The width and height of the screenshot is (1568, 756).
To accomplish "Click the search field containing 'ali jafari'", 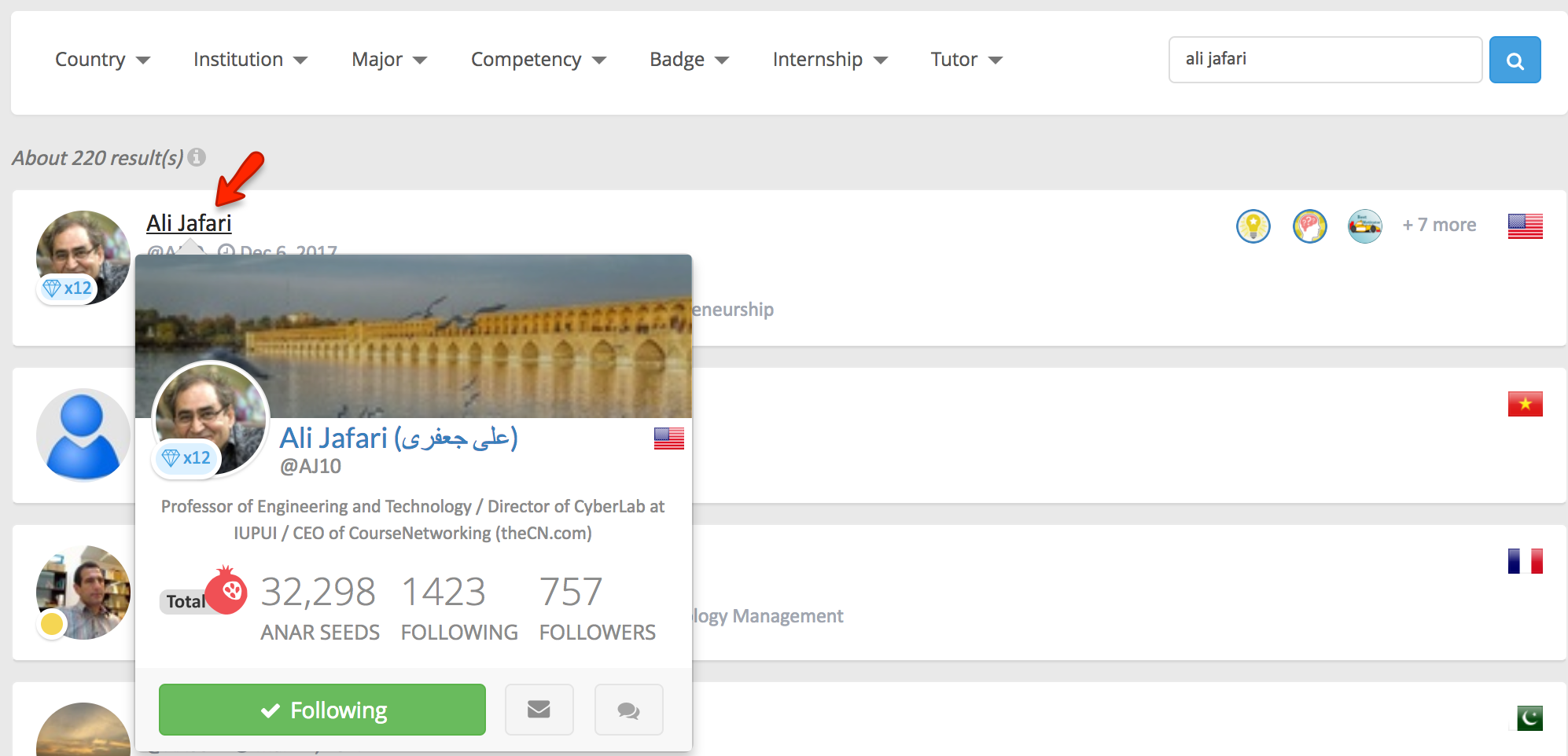I will [x=1325, y=60].
